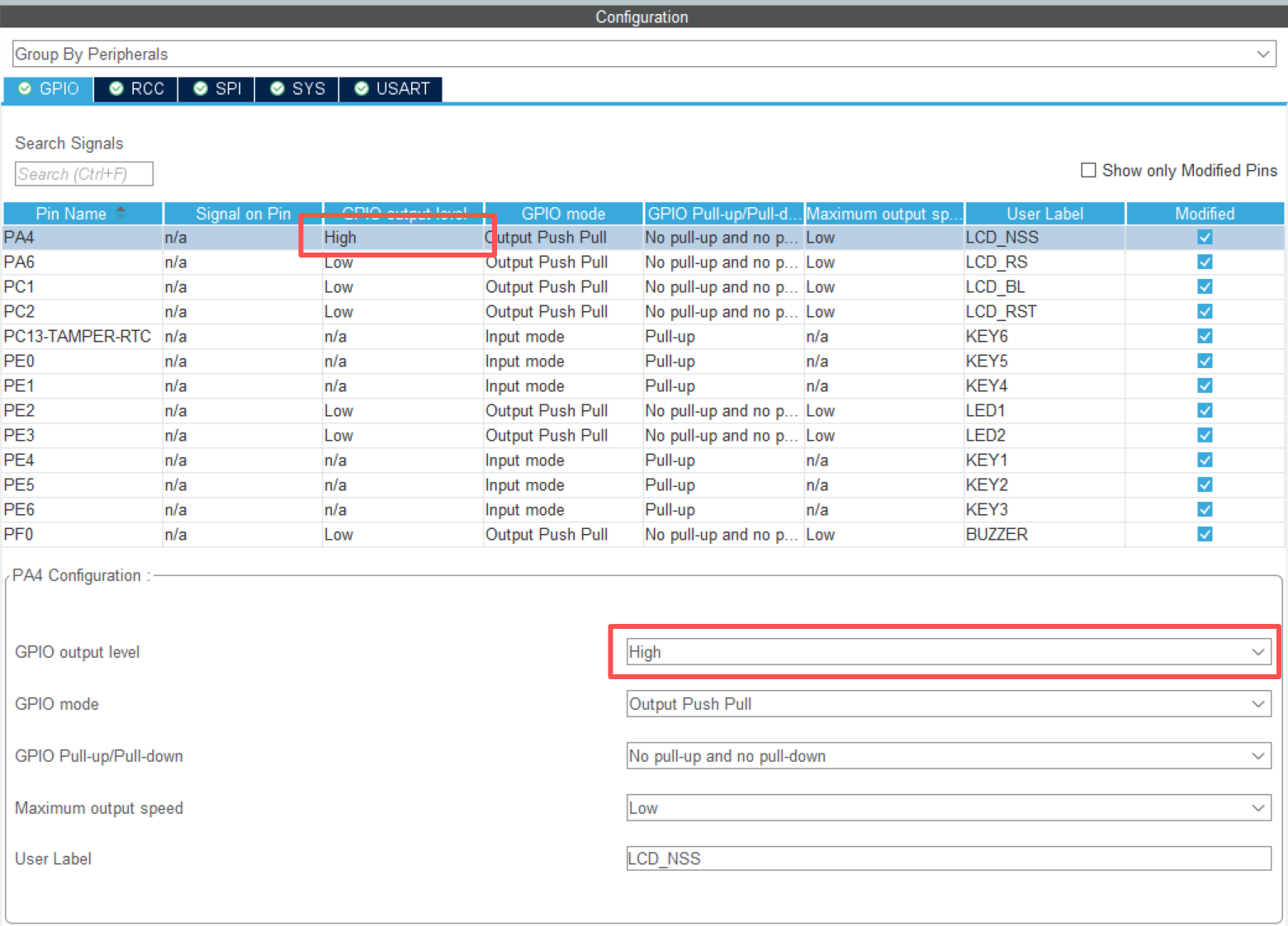This screenshot has height=926, width=1288.
Task: Open the GPIO mode Output Push Pull dropdown
Action: click(x=949, y=704)
